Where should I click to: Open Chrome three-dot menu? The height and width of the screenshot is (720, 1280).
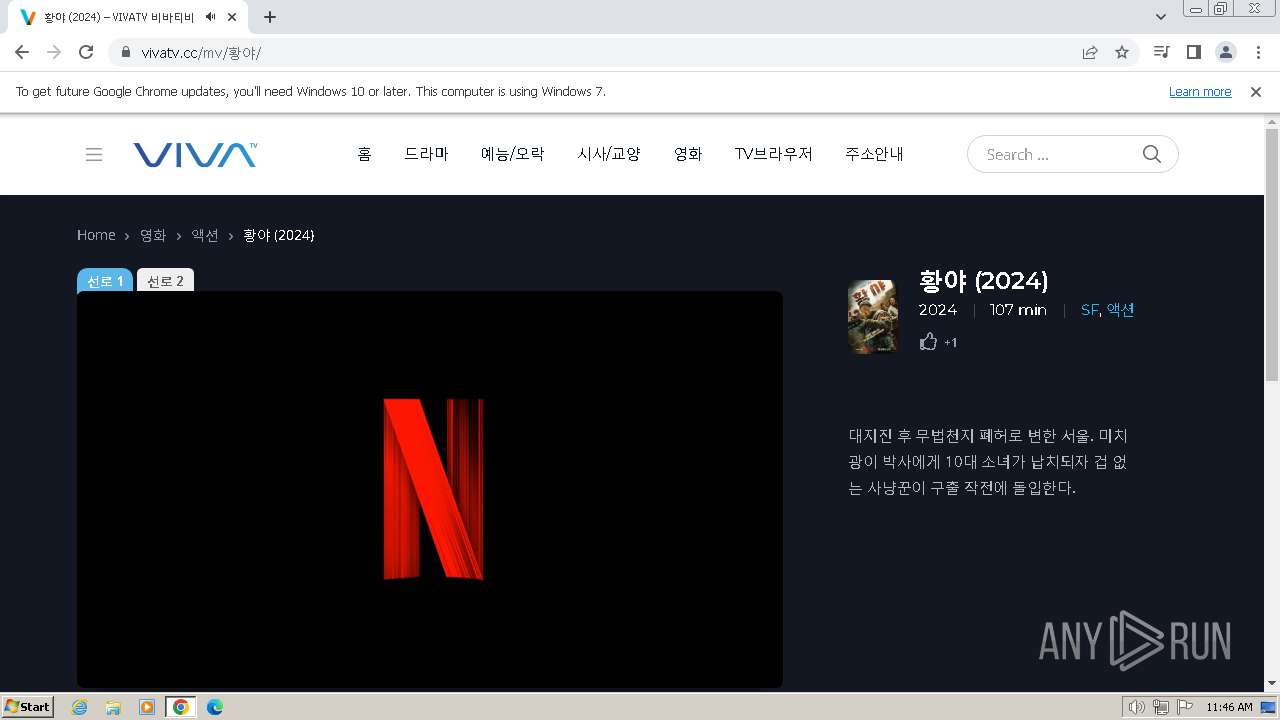(x=1258, y=52)
